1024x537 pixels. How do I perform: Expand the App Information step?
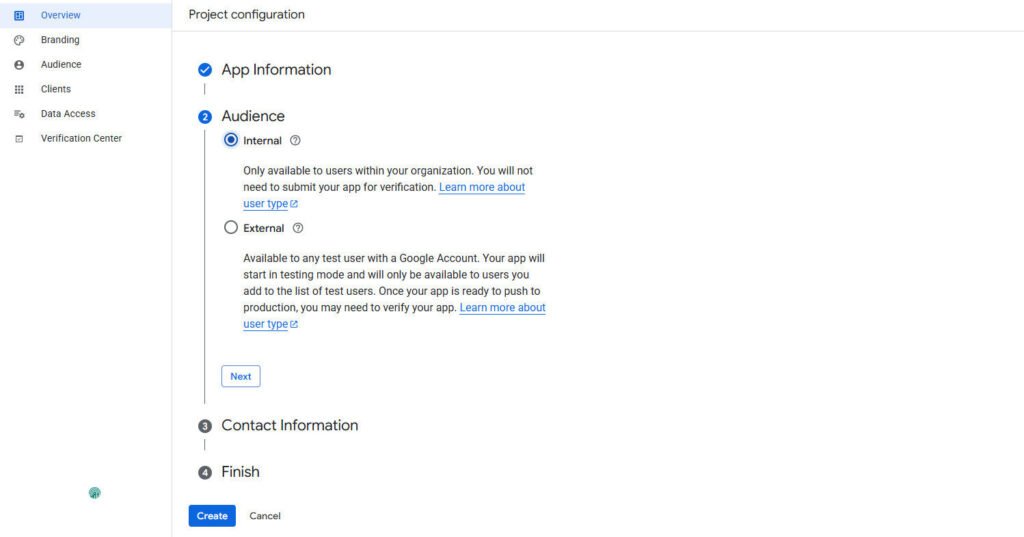point(276,69)
